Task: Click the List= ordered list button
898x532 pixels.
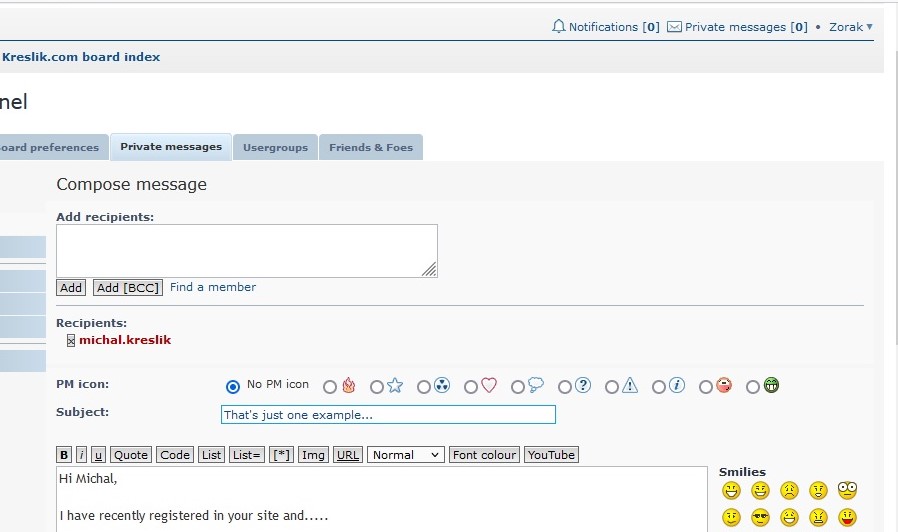Action: [247, 455]
